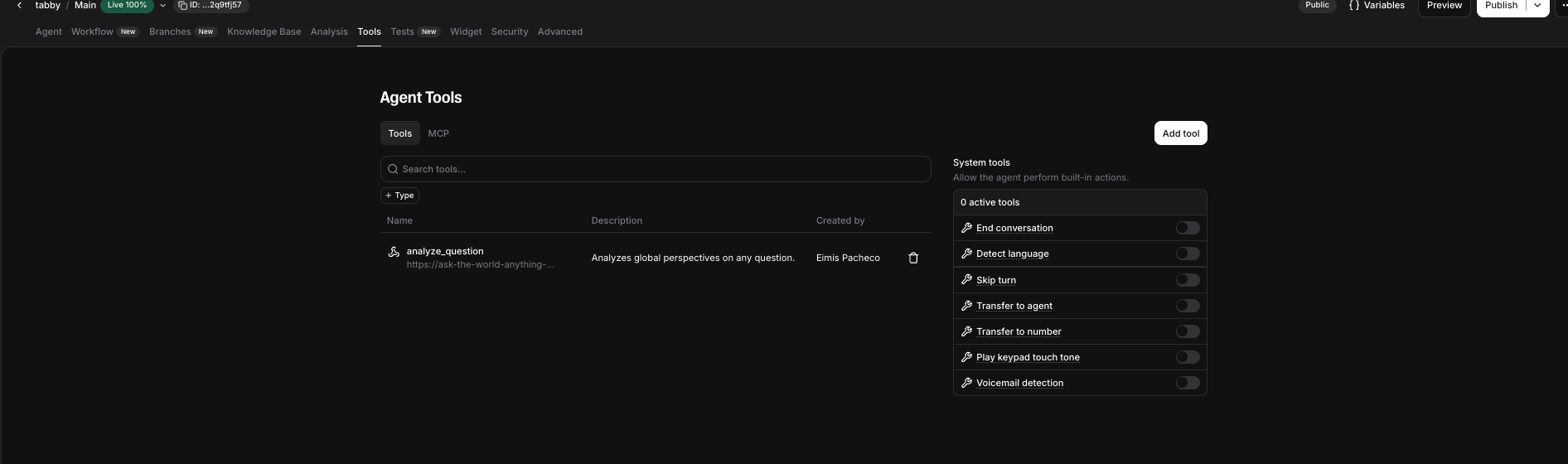This screenshot has width=1568, height=464.
Task: Turn on the Detect language switch
Action: tap(1187, 254)
